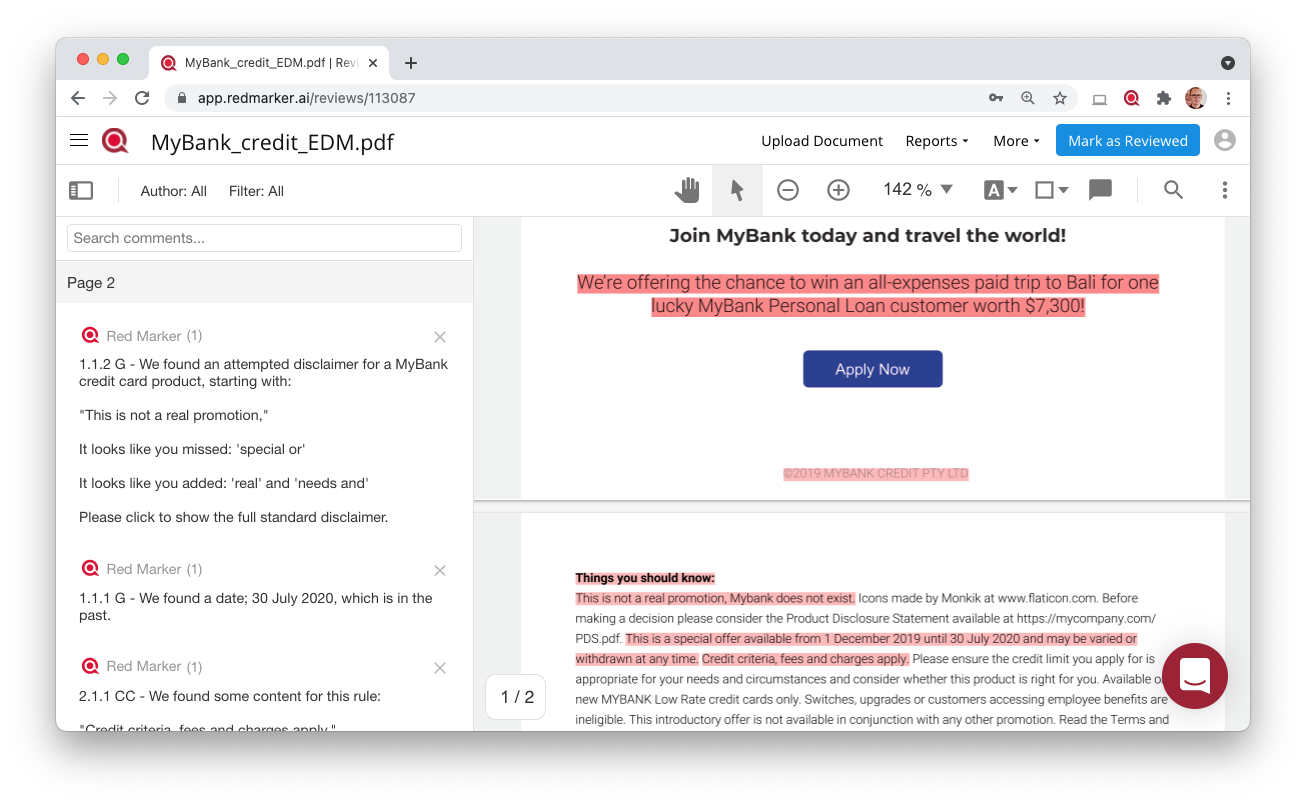Select the MyBank_credit_EDM.pdf browser tab
The height and width of the screenshot is (805, 1306).
click(270, 63)
